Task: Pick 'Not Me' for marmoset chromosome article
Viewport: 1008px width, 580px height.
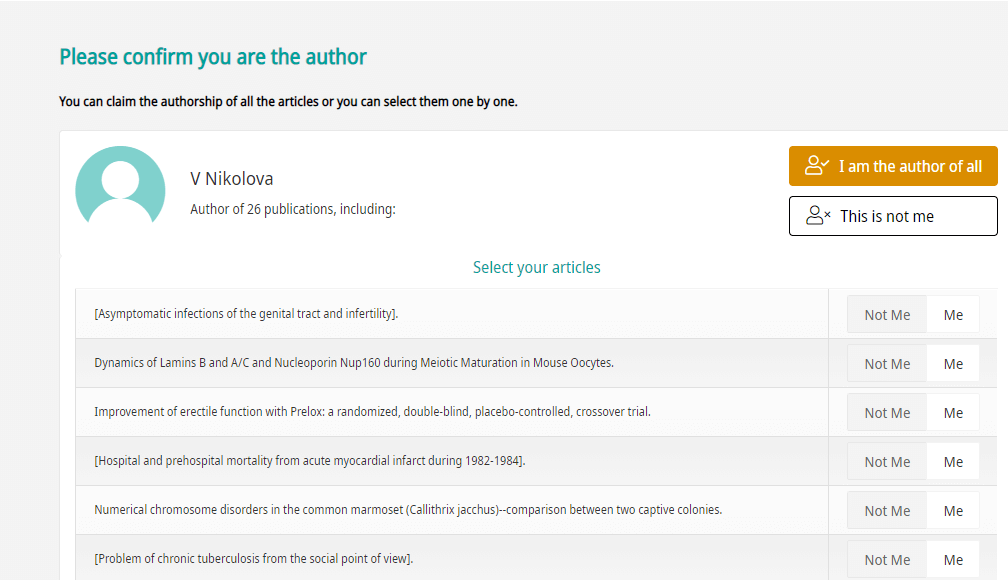Action: 887,510
